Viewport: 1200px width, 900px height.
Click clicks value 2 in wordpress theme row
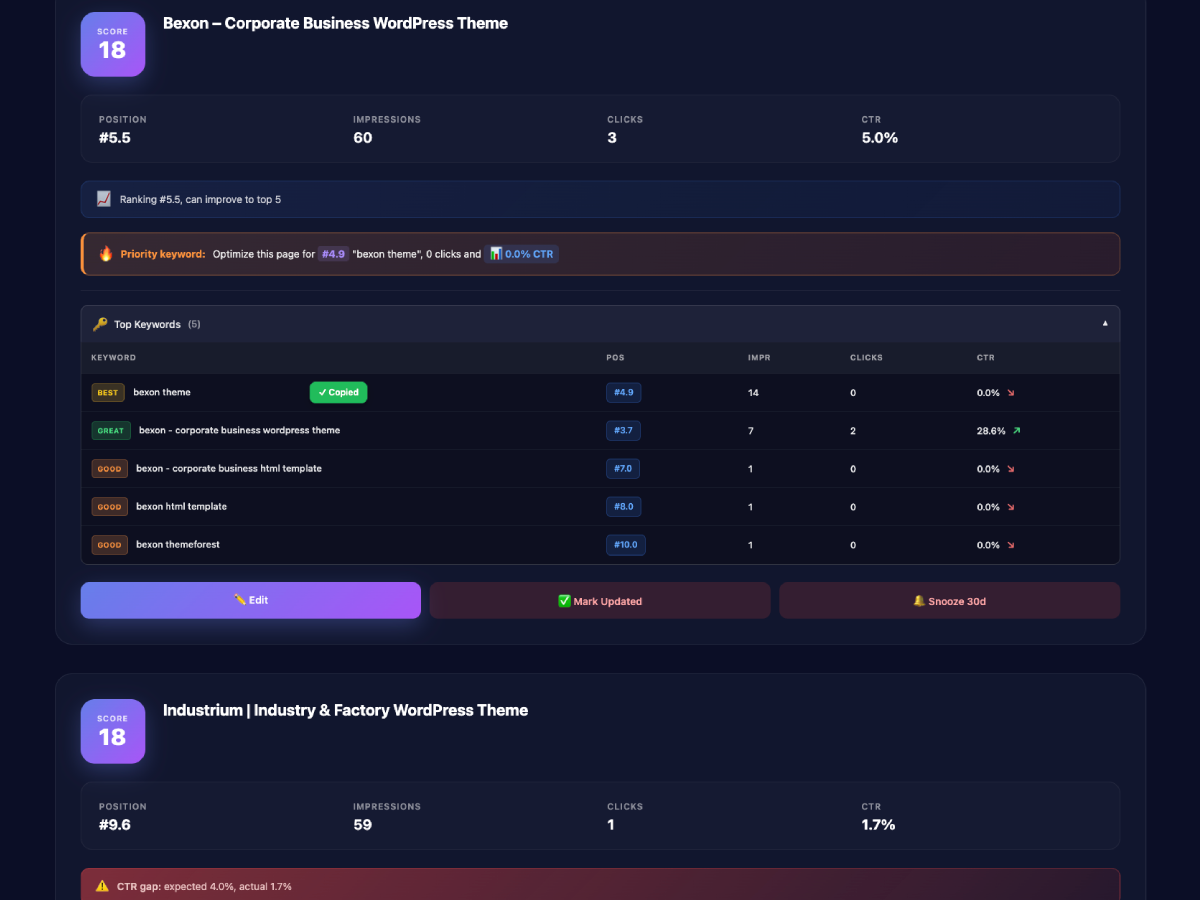[x=853, y=431]
